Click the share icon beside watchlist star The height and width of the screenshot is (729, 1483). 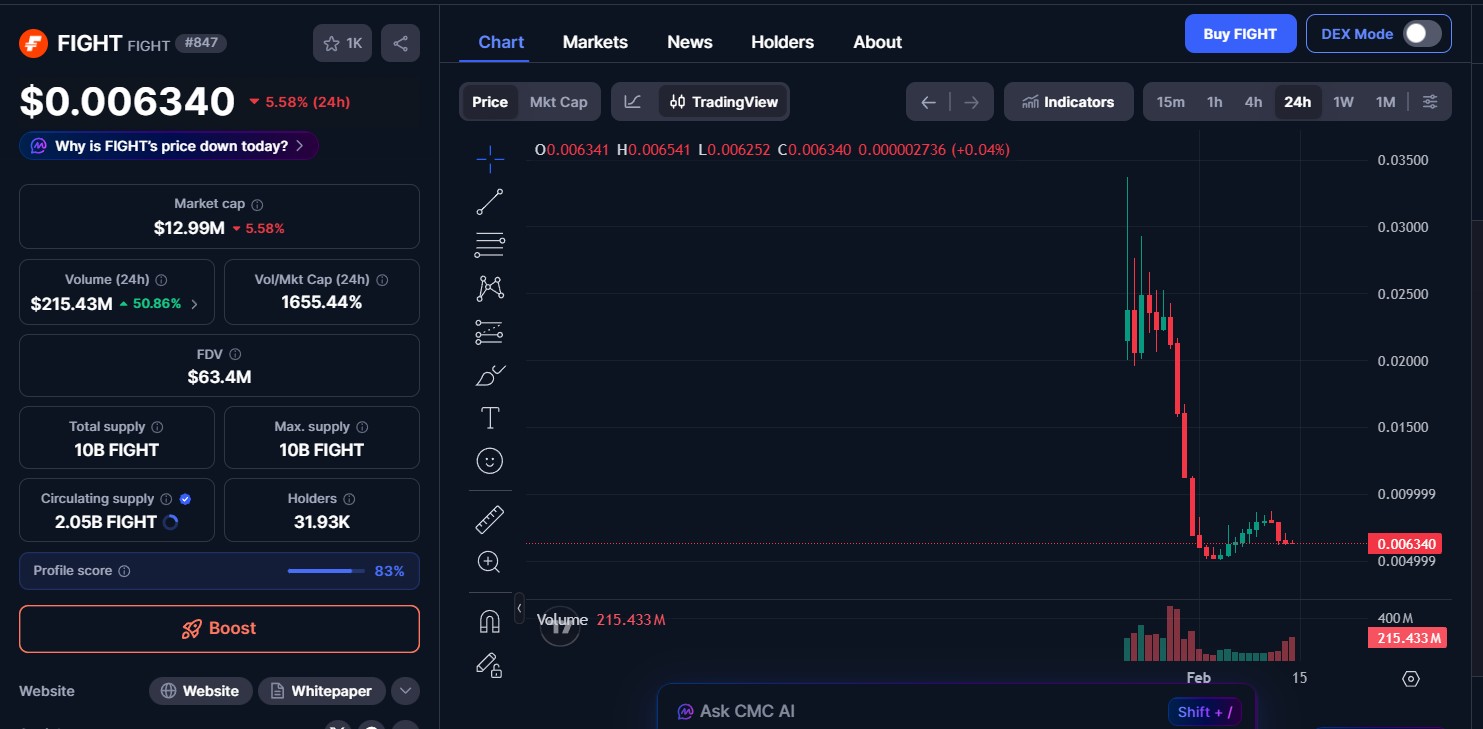(400, 43)
